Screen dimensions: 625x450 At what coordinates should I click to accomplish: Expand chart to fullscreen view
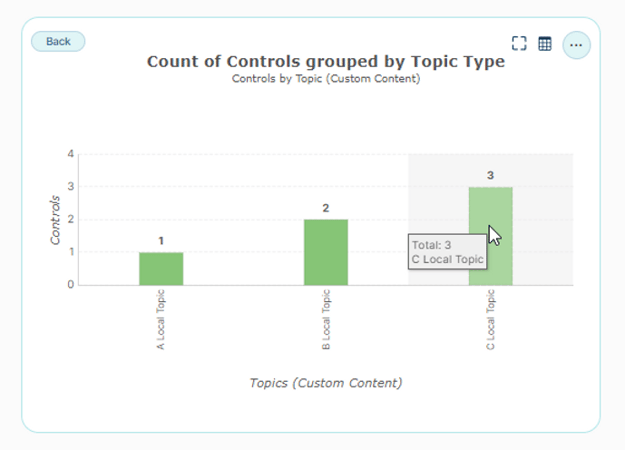point(519,43)
